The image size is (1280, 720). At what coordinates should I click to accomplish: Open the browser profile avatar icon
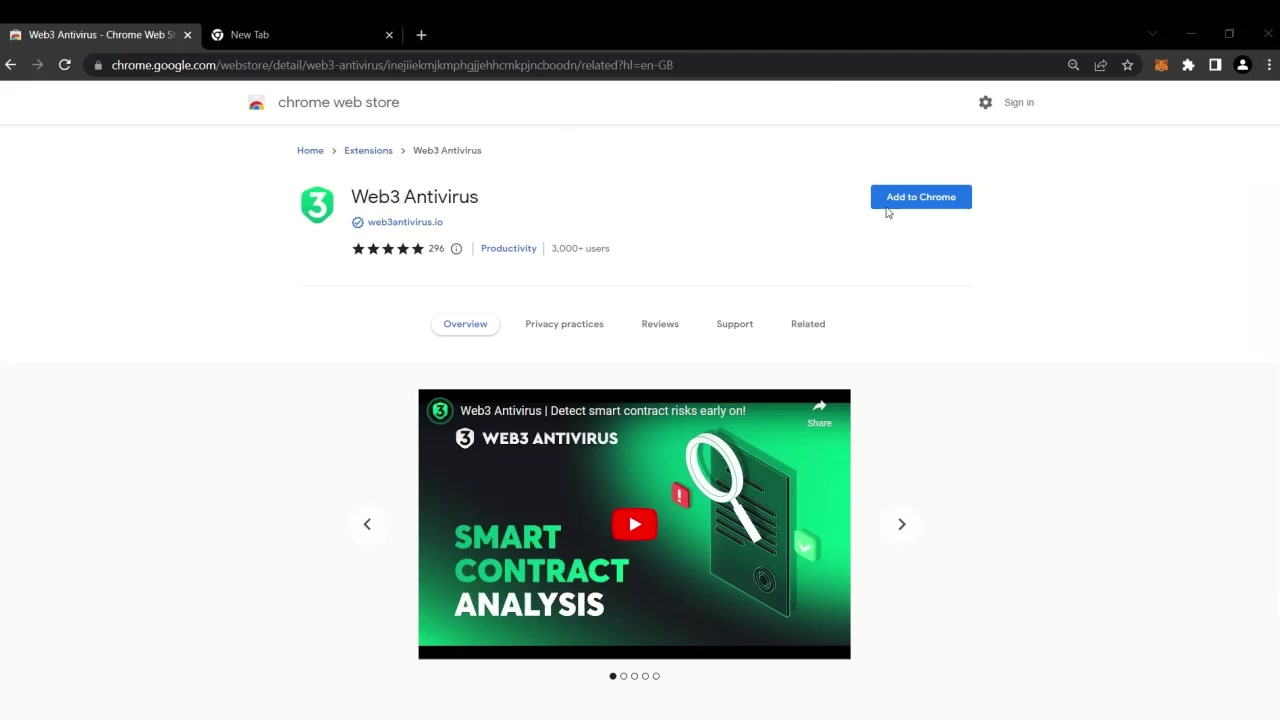pyautogui.click(x=1243, y=64)
